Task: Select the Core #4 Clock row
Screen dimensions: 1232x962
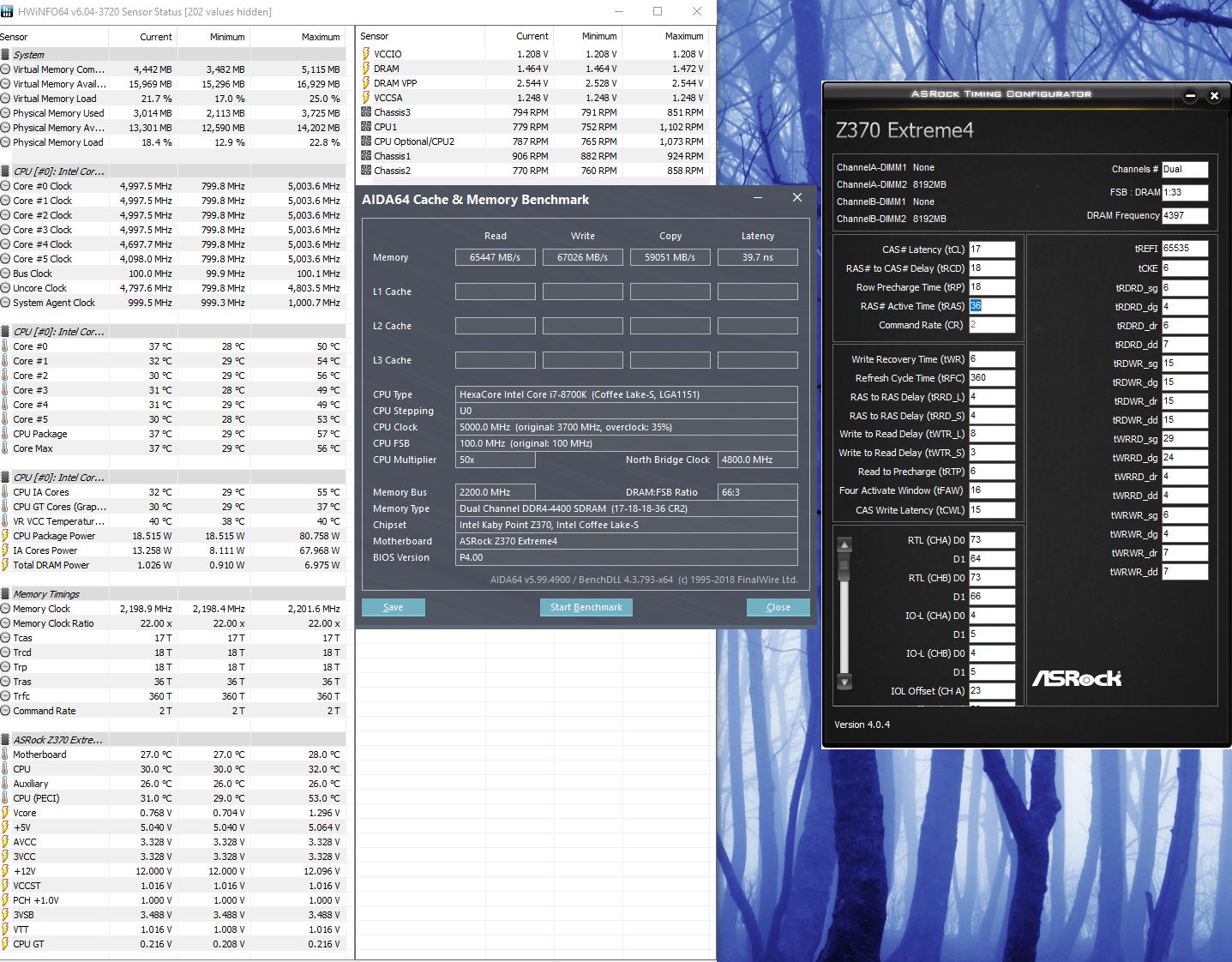Action: coord(172,244)
